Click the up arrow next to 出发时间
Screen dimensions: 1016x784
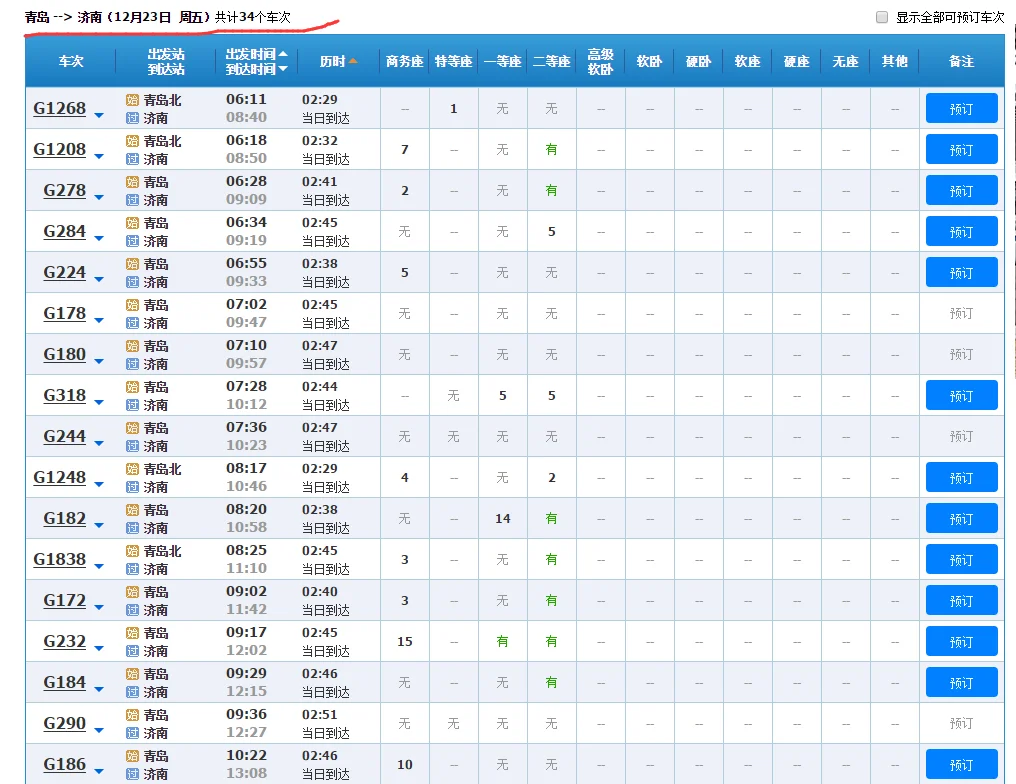(x=283, y=54)
